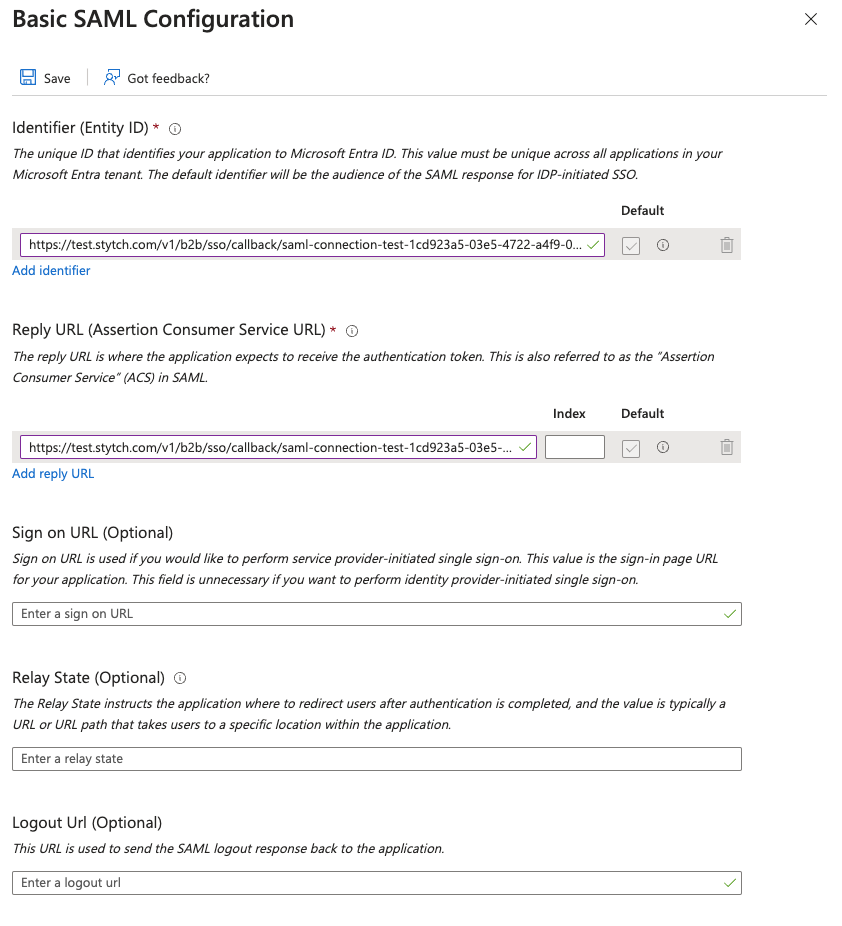Click the Add reply URL link

[x=53, y=473]
